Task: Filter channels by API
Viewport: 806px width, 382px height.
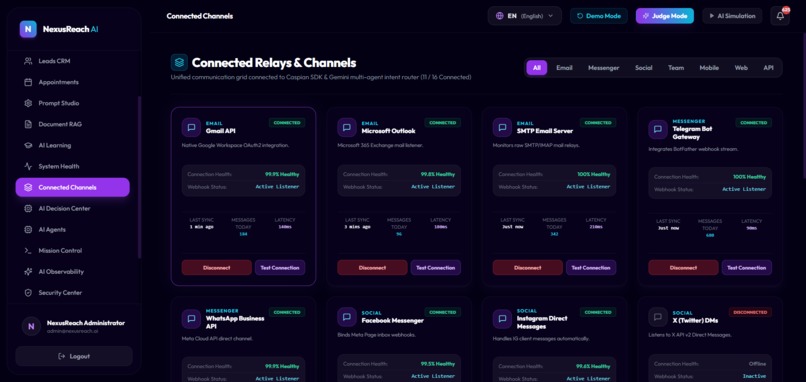Action: coord(768,68)
